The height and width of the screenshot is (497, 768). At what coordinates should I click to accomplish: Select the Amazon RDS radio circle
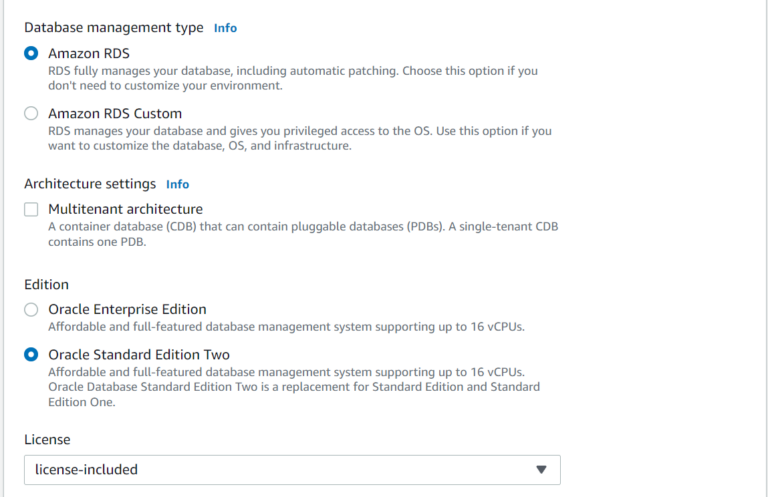[31, 53]
